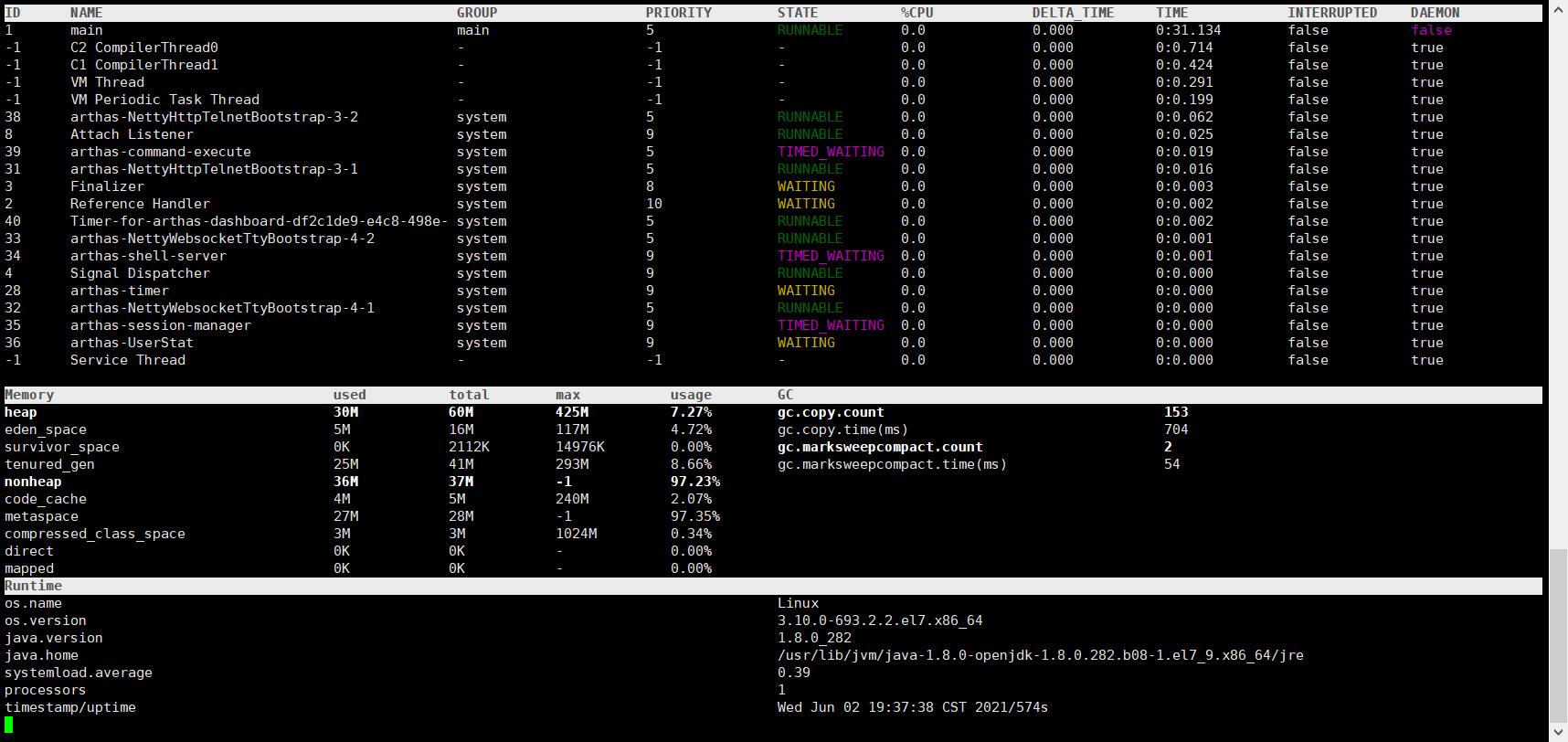Image resolution: width=1568 pixels, height=742 pixels.
Task: Click 'arthas-NettyHttpTelnetBootstrap-3-2' thread name
Action: 214,117
